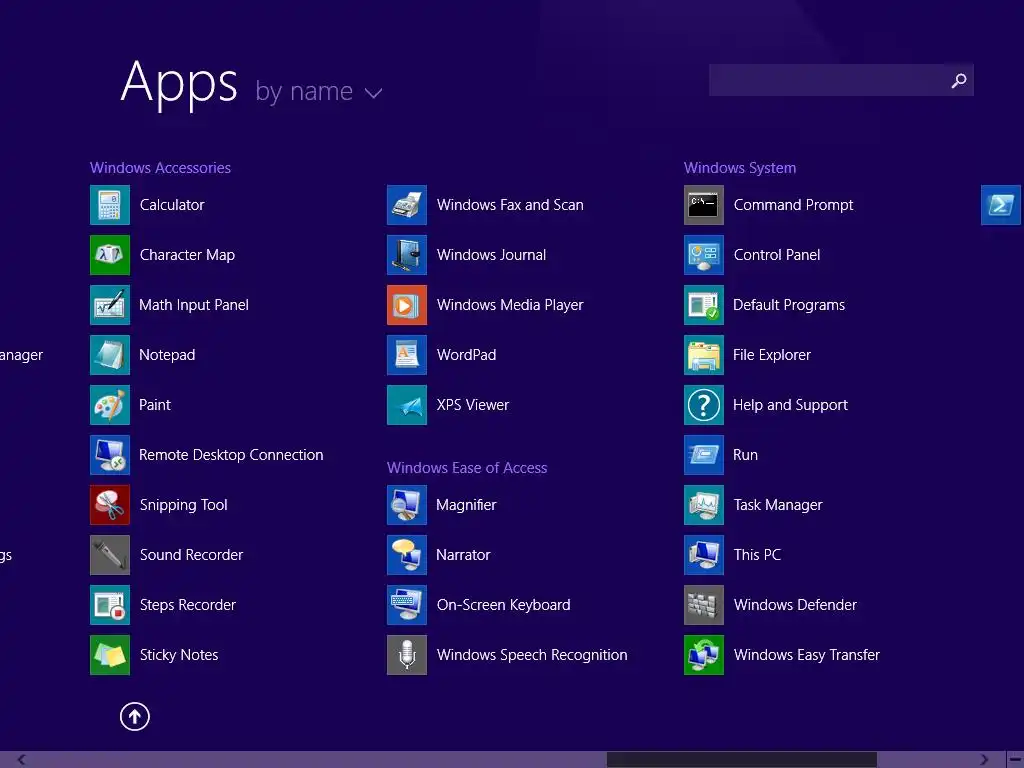Open the 'by name' sort dropdown

tap(319, 92)
